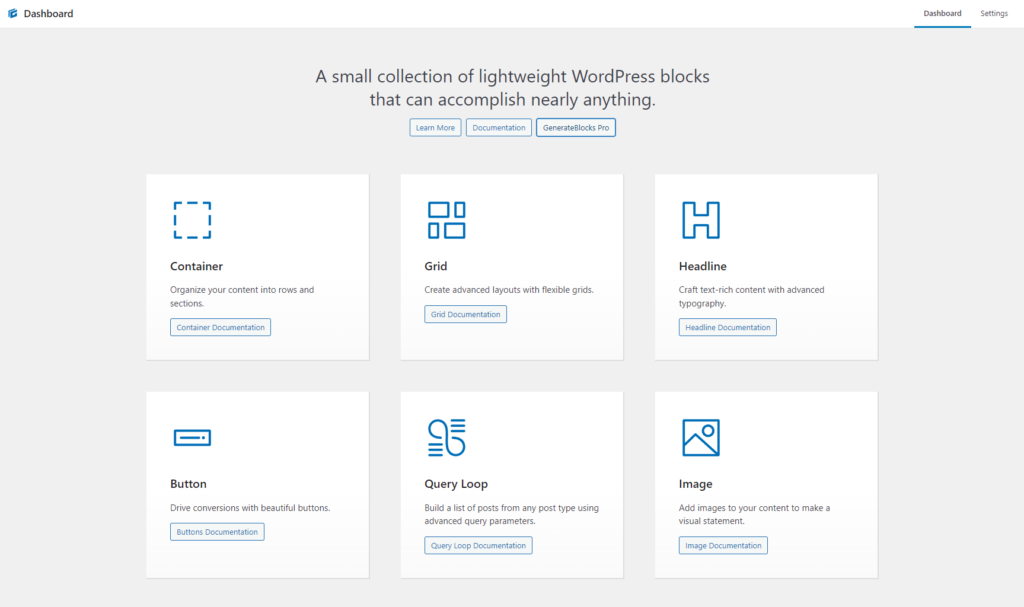
Task: View Query Loop Documentation
Action: pyautogui.click(x=478, y=546)
